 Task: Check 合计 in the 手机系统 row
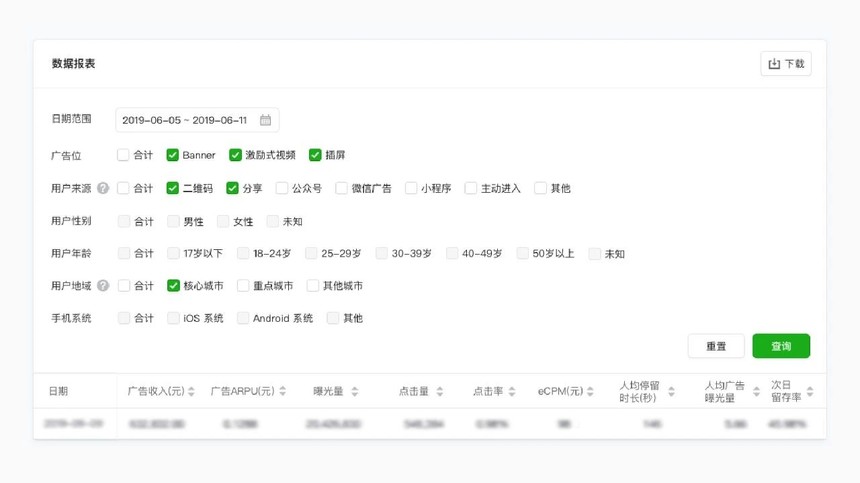tap(124, 318)
